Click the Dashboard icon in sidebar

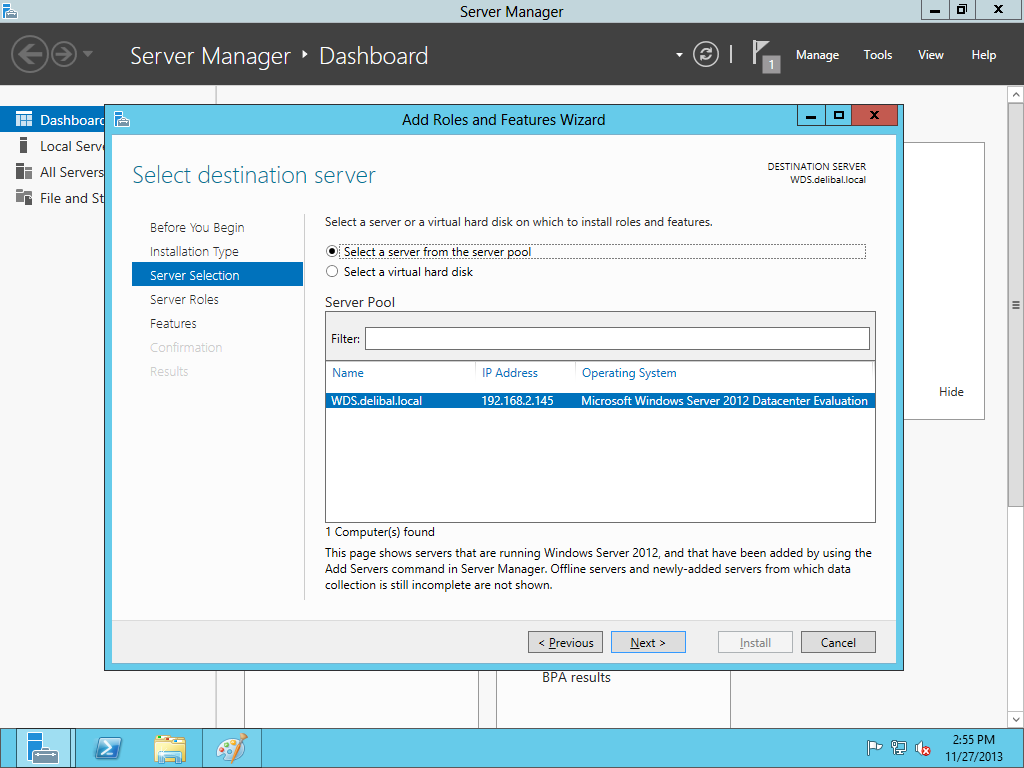(x=24, y=120)
